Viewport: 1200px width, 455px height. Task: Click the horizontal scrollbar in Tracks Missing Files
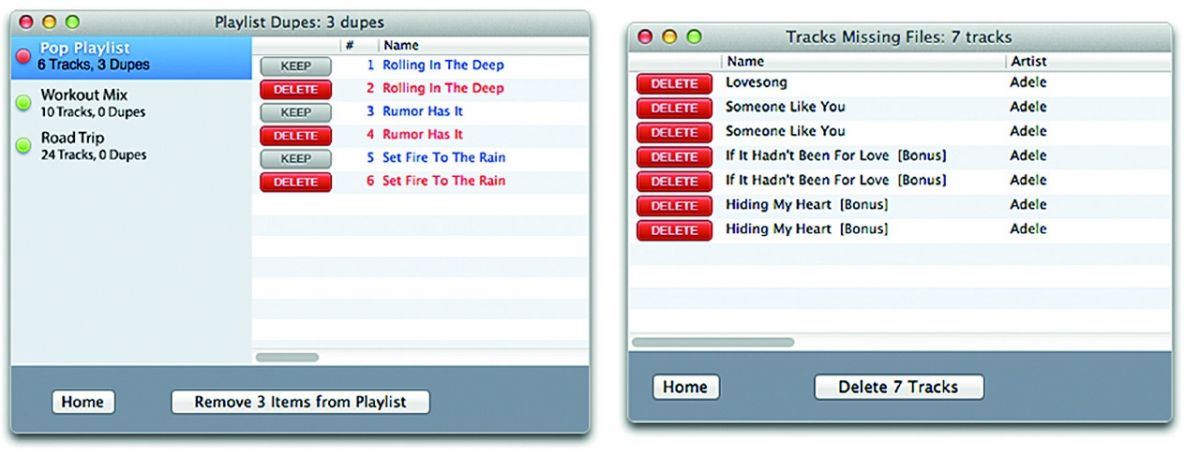click(x=712, y=342)
